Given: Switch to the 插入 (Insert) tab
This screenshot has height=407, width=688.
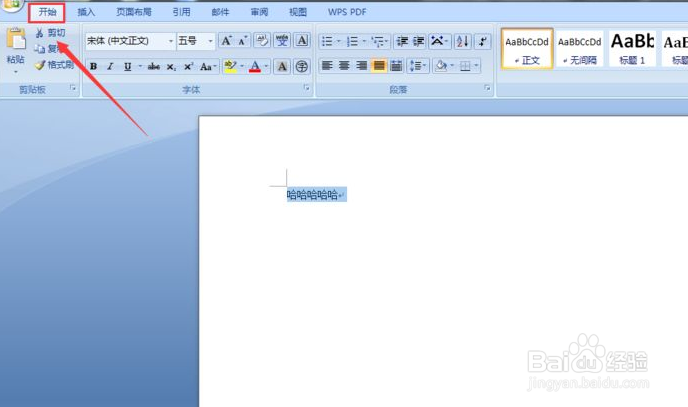Looking at the screenshot, I should pyautogui.click(x=86, y=12).
